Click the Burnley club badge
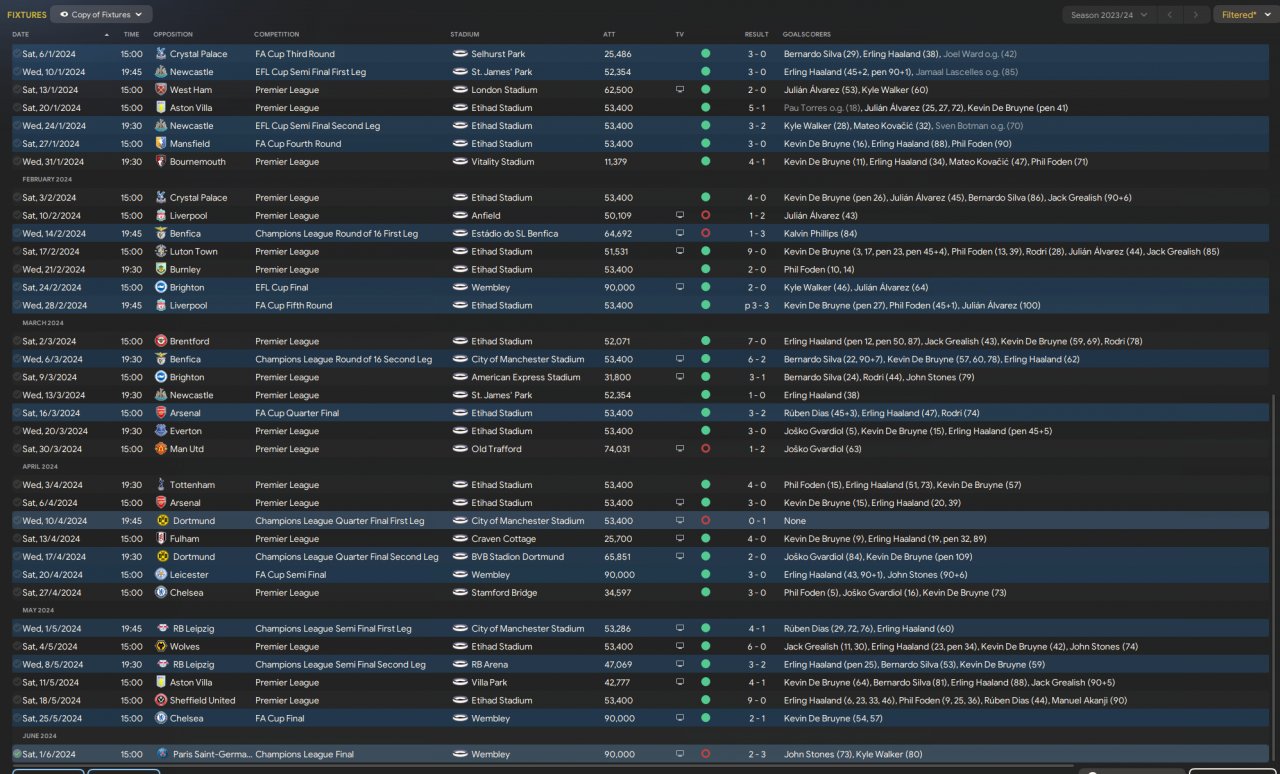 (x=161, y=270)
